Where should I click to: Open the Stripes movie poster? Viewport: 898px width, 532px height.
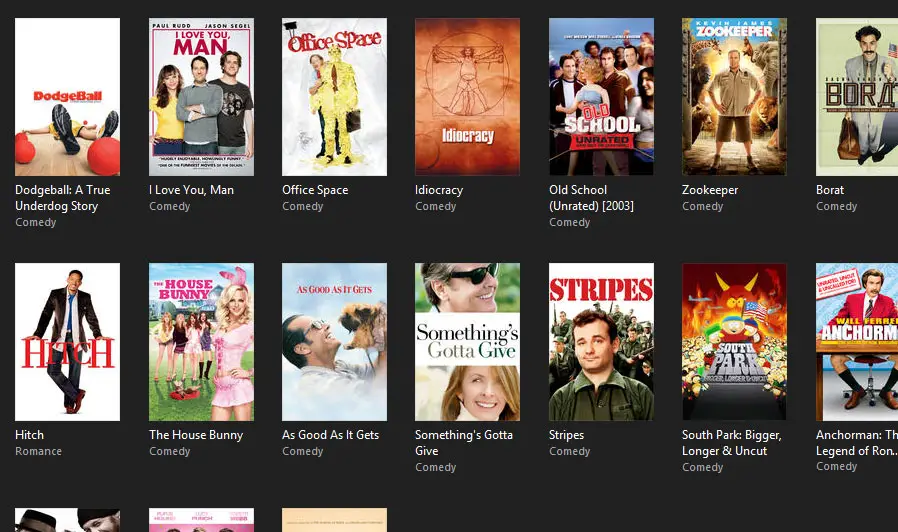(601, 342)
